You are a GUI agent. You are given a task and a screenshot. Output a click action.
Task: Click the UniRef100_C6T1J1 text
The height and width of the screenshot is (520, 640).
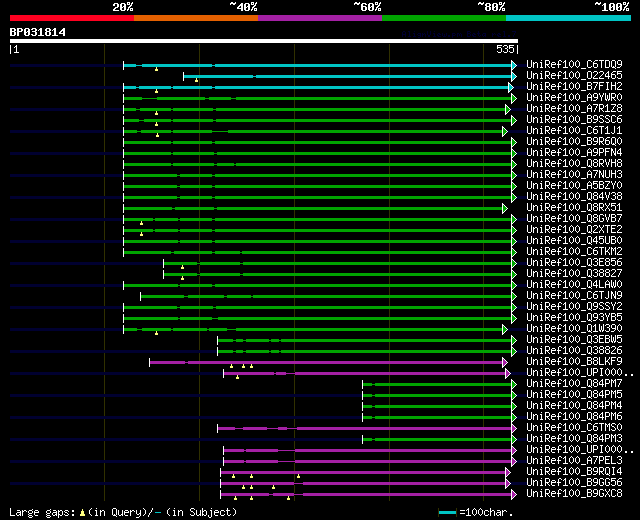pyautogui.click(x=574, y=131)
